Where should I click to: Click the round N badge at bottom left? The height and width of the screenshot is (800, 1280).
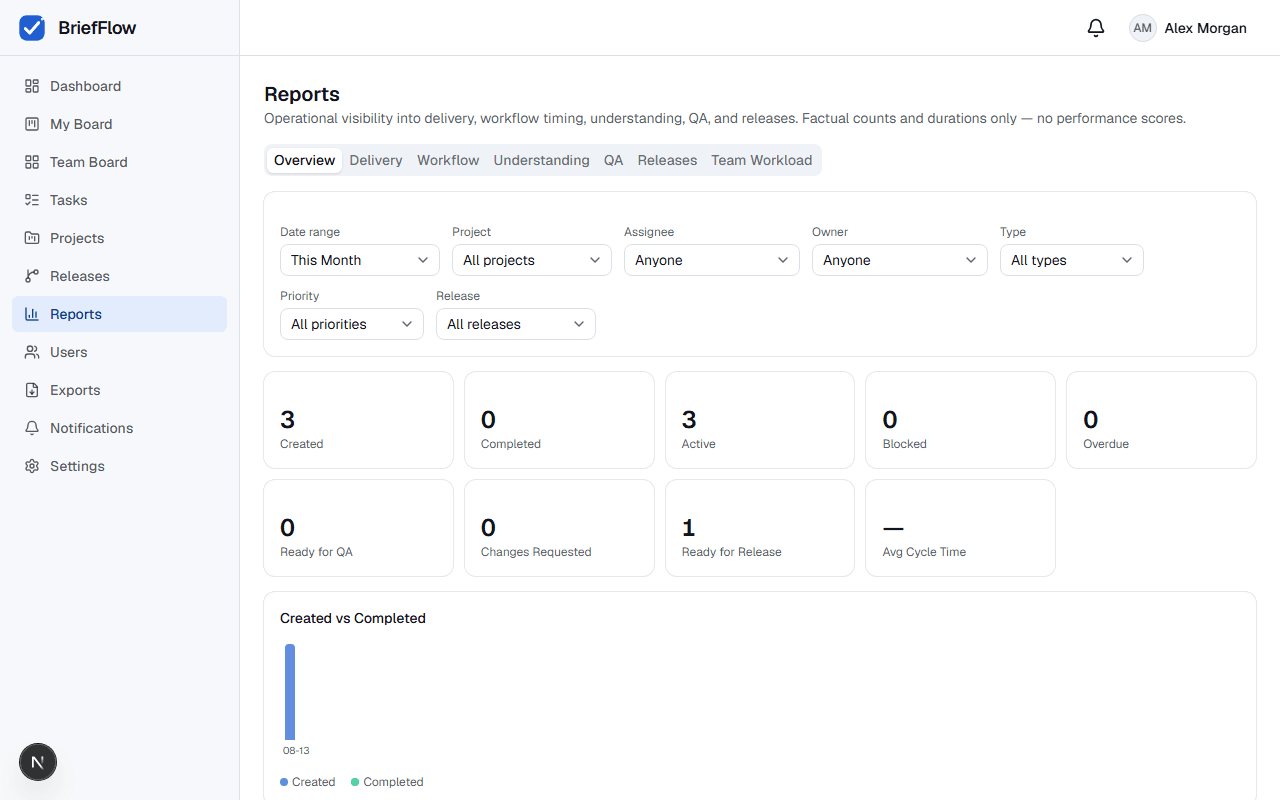click(x=38, y=763)
